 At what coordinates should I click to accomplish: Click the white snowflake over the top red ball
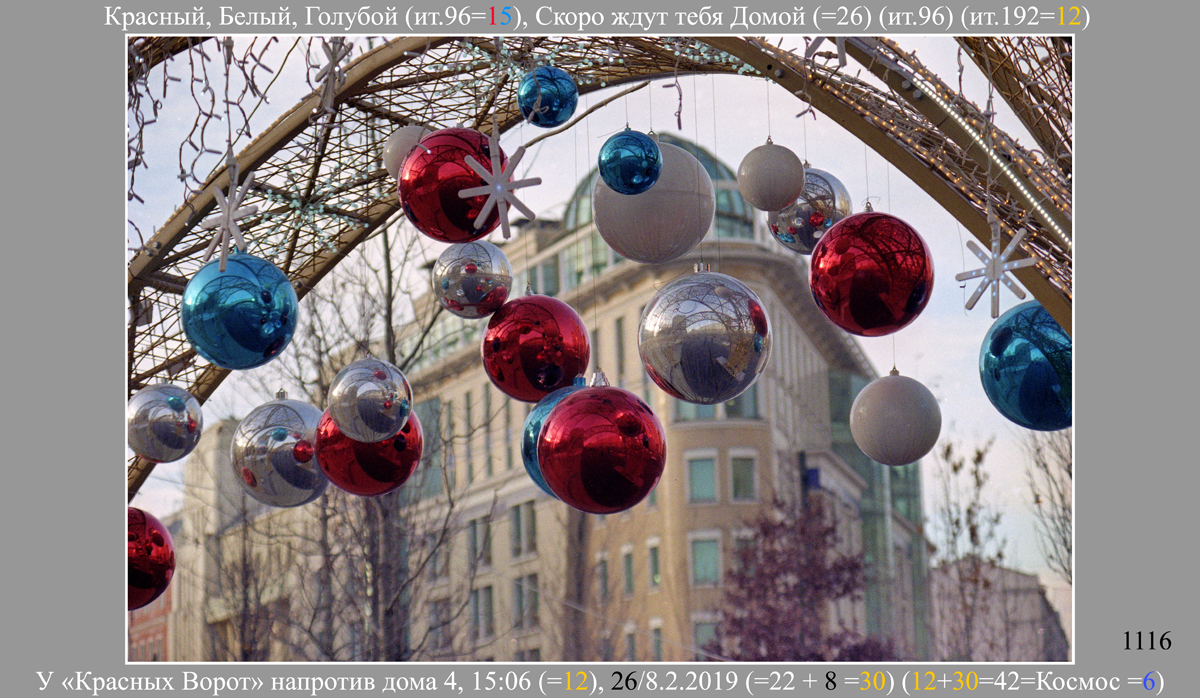point(498,182)
